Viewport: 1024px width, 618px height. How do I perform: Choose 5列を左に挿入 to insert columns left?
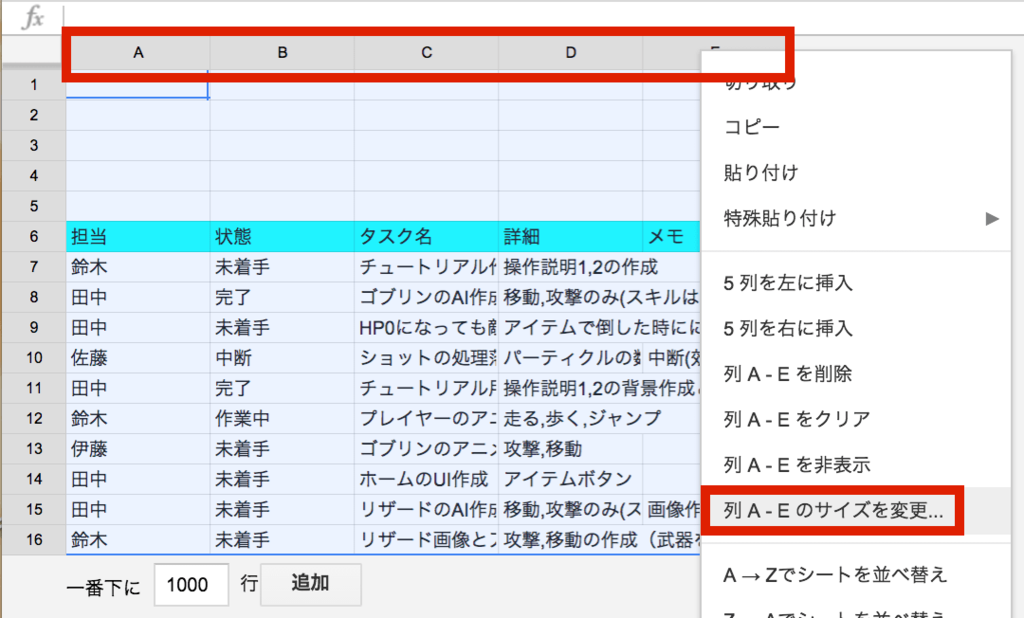click(x=777, y=283)
